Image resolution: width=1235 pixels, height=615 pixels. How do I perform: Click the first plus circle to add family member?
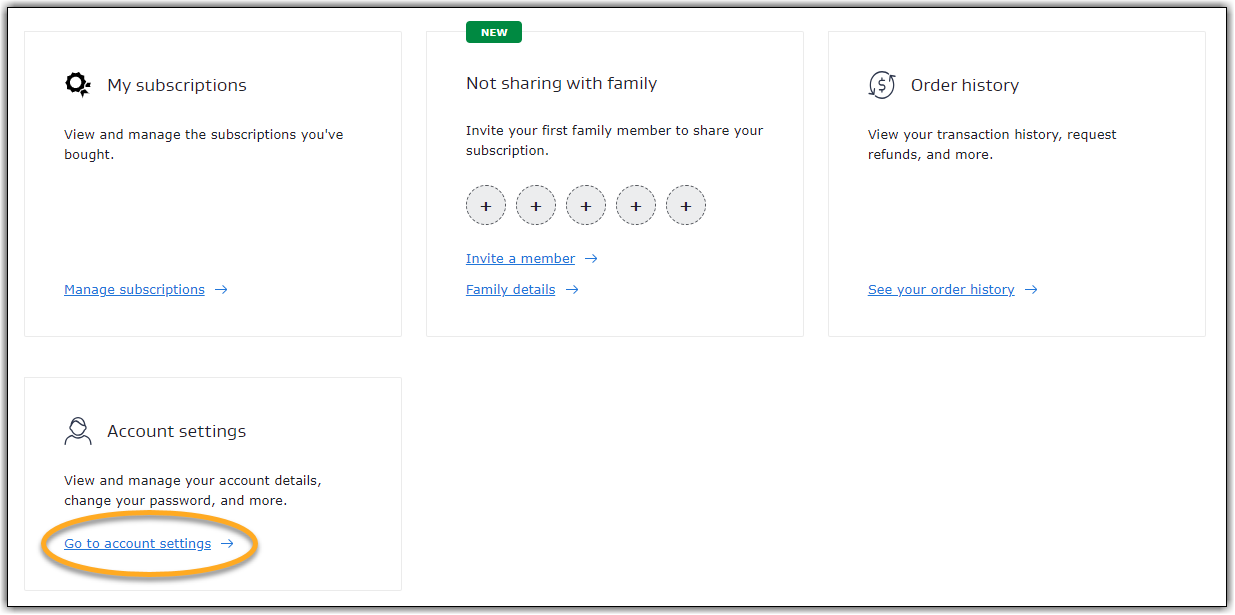(x=486, y=206)
